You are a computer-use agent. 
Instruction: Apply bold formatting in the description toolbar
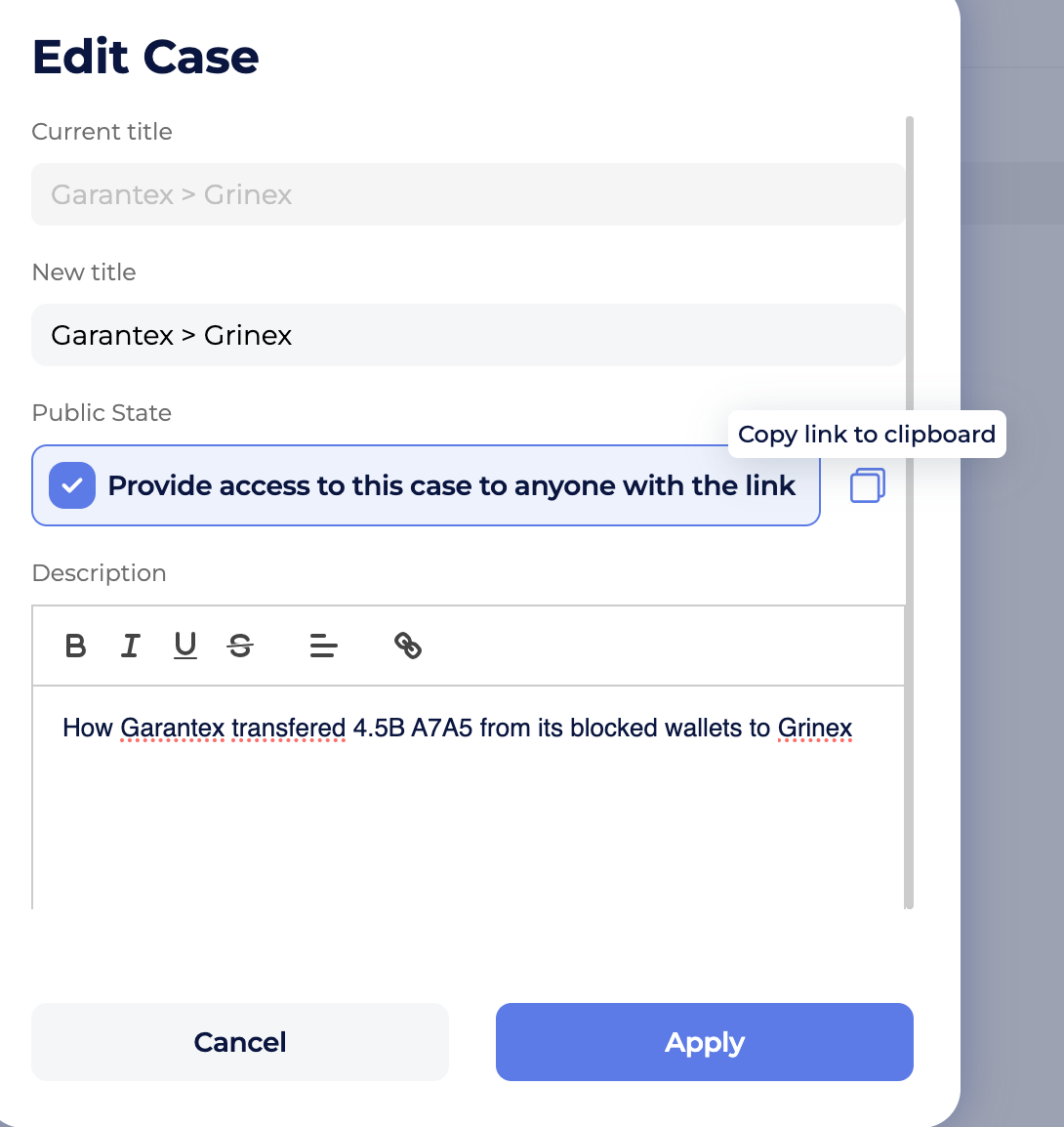tap(75, 646)
